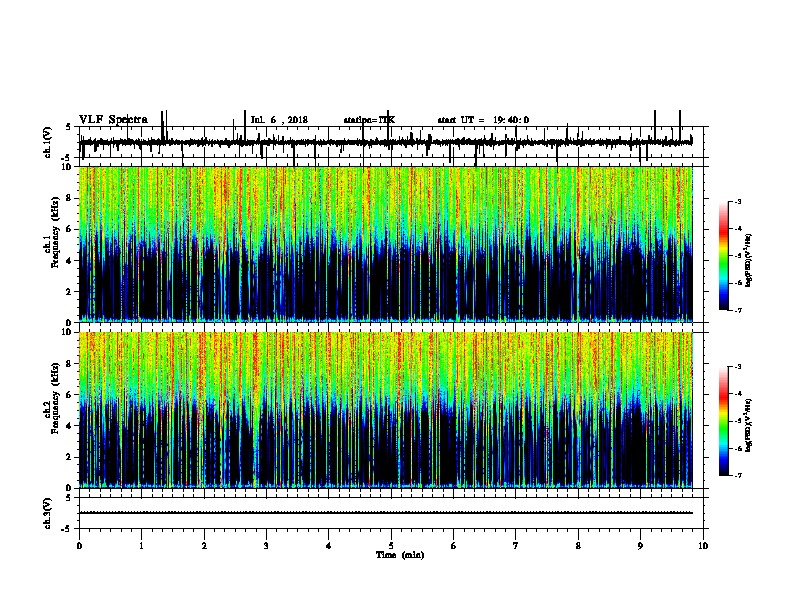
Task: Click inside the ch.1 spectrogram panel
Action: 385,244
